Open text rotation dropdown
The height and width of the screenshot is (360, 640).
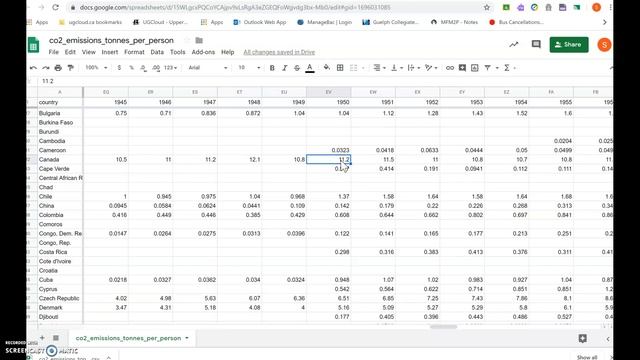tap(431, 68)
